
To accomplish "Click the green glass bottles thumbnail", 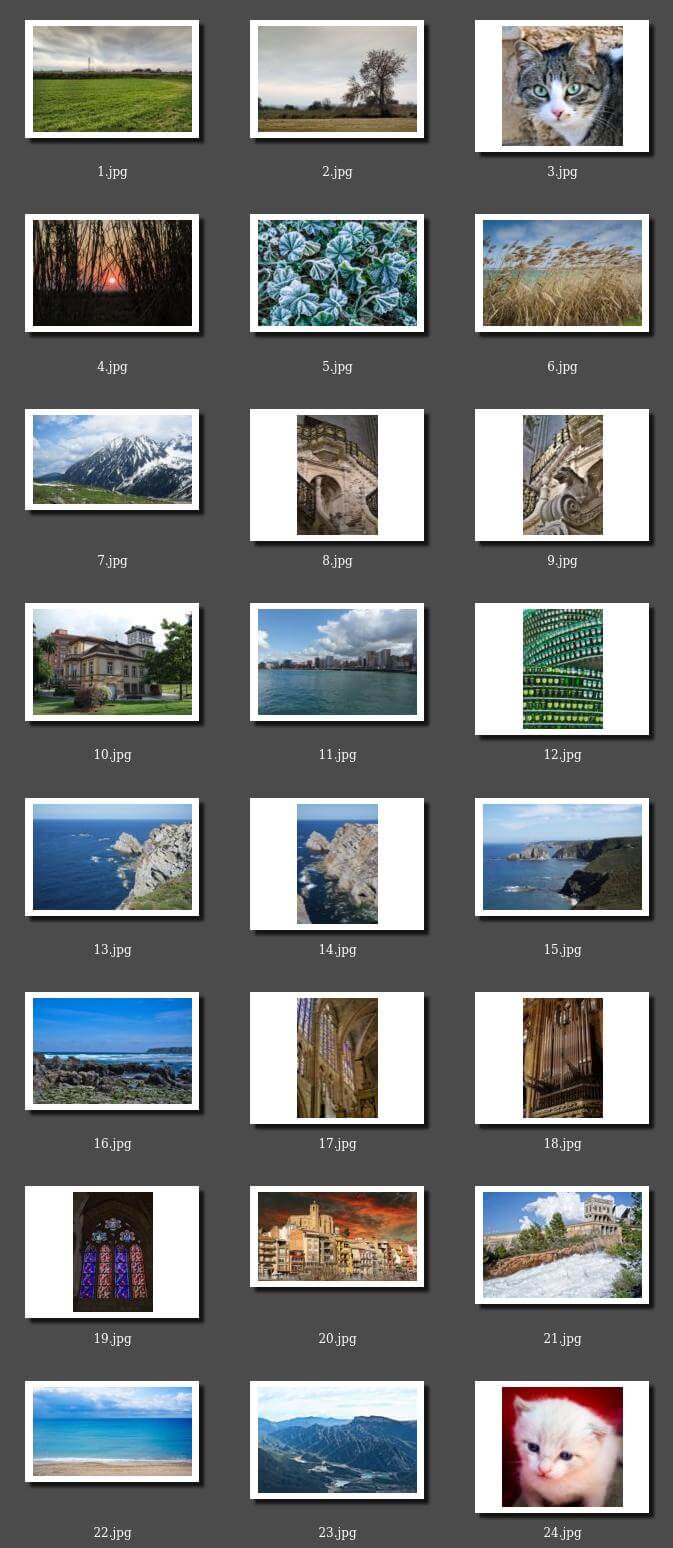I will [x=562, y=669].
